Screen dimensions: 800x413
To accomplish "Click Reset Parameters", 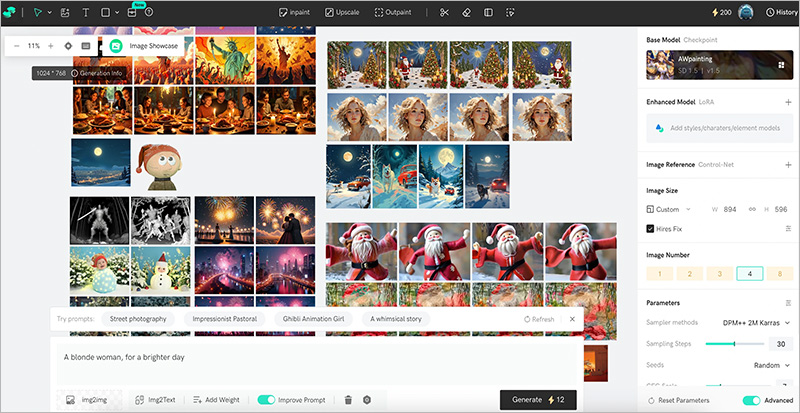I will [679, 400].
